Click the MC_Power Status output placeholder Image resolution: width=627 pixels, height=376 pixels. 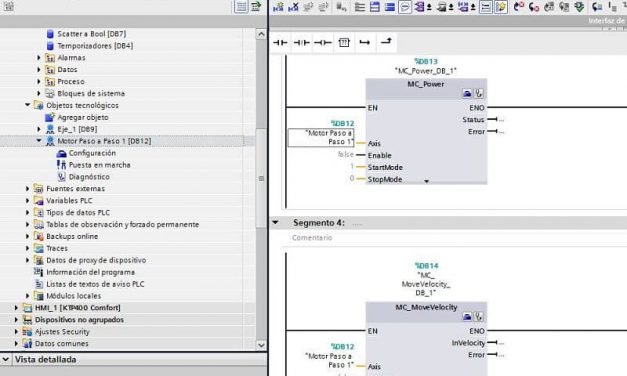click(501, 120)
